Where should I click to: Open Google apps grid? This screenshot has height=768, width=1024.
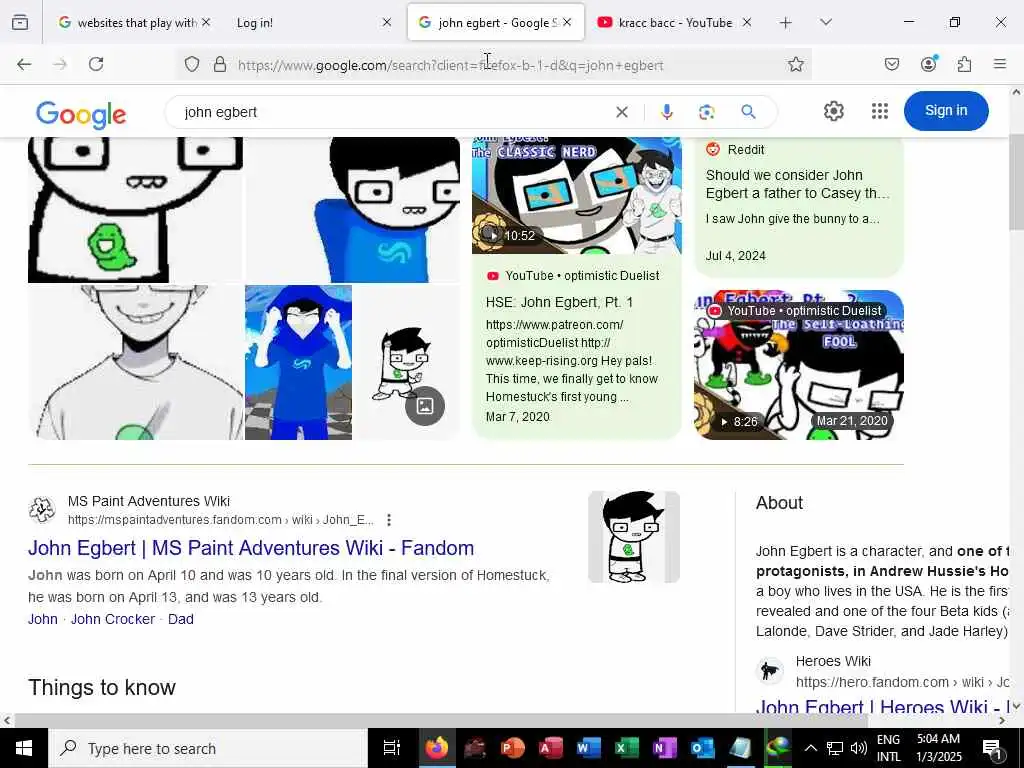tap(880, 111)
